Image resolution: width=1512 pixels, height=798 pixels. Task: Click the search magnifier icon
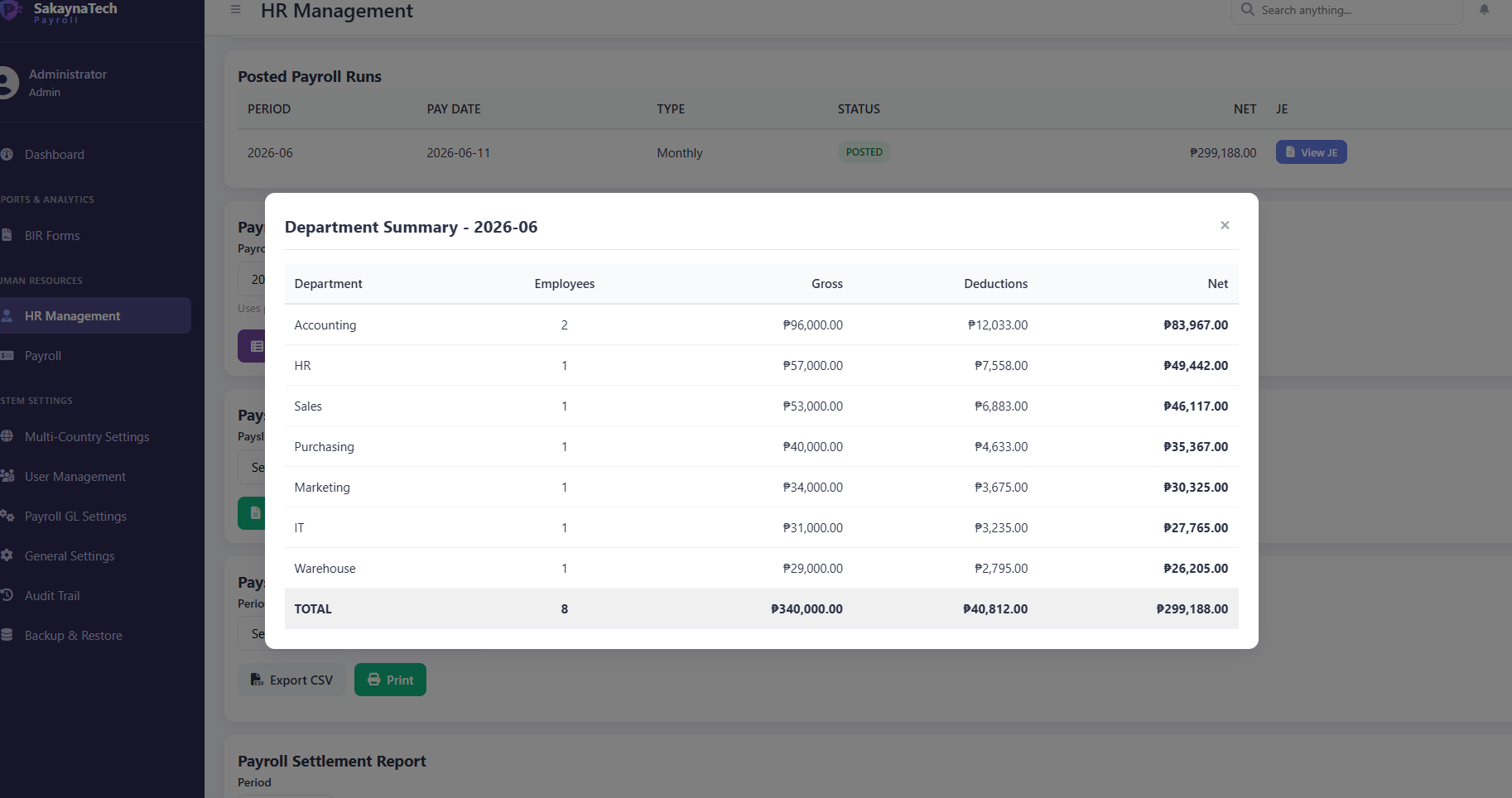tap(1248, 10)
